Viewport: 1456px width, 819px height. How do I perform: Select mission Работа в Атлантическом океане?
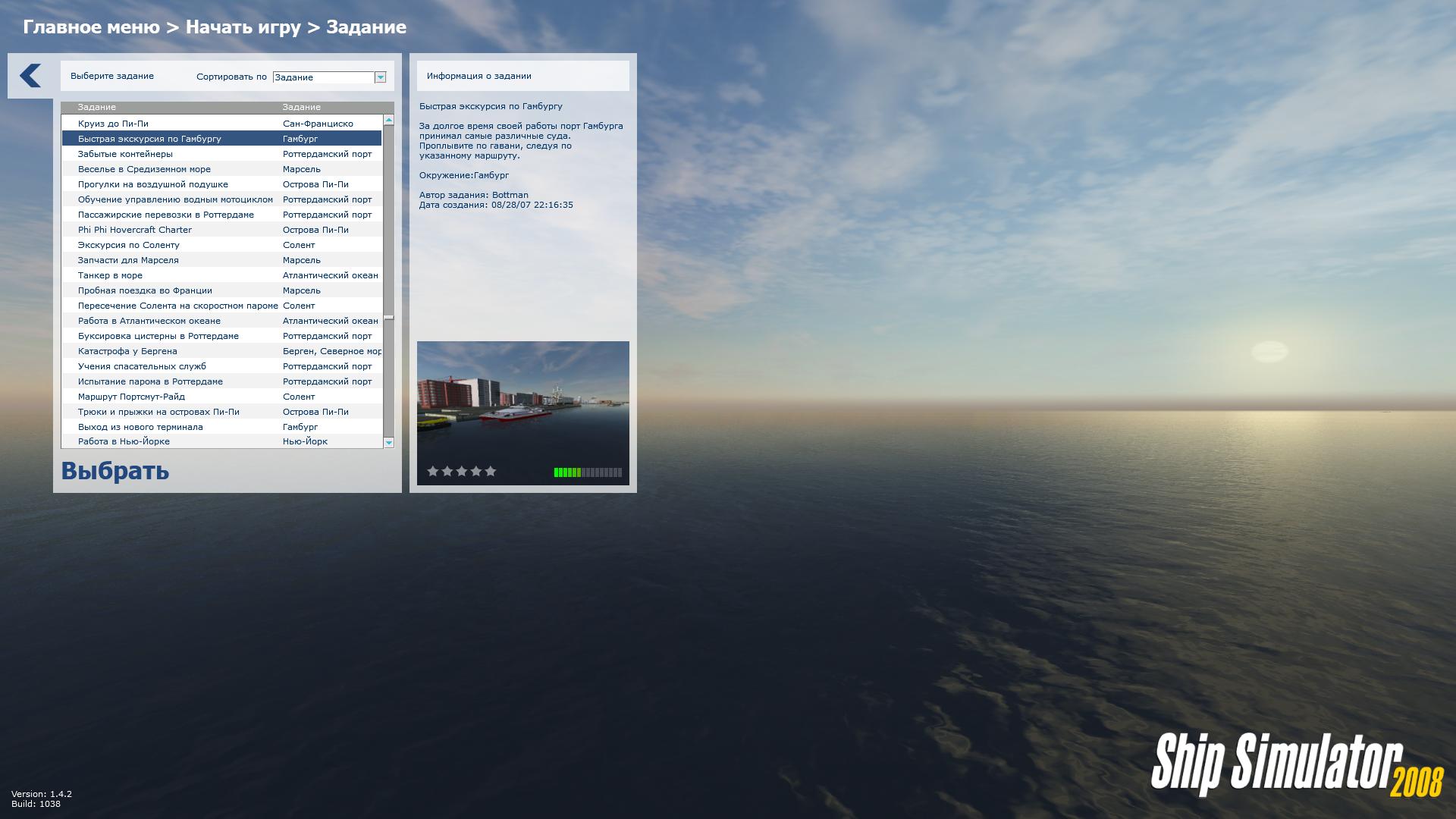click(221, 321)
